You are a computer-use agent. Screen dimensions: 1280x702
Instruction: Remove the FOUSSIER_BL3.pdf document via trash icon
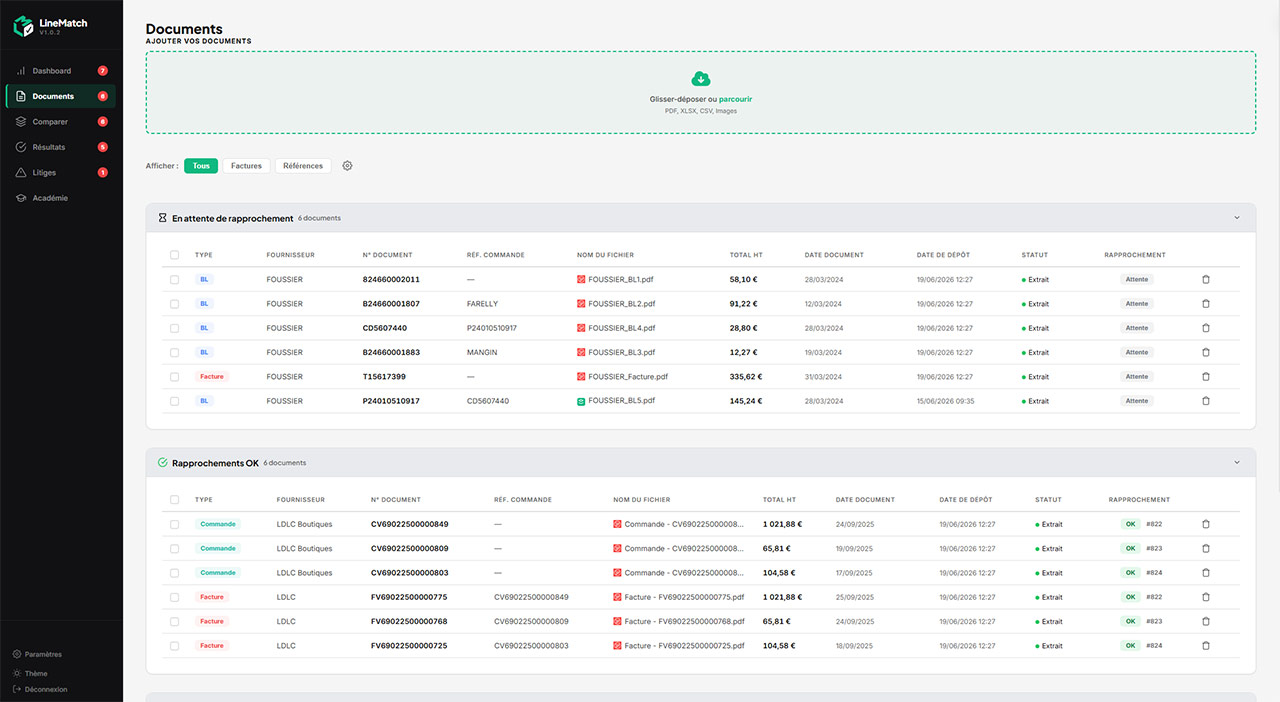point(1205,352)
